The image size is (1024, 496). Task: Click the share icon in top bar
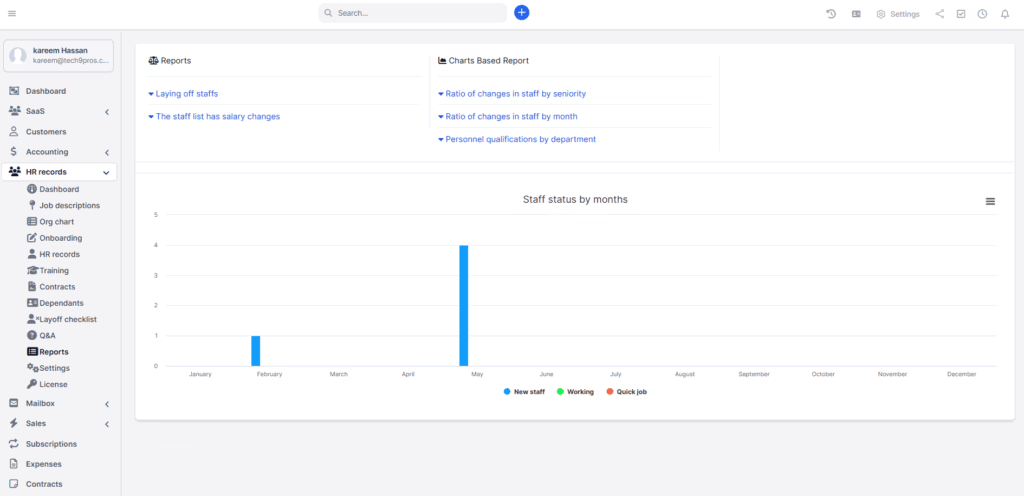click(939, 14)
